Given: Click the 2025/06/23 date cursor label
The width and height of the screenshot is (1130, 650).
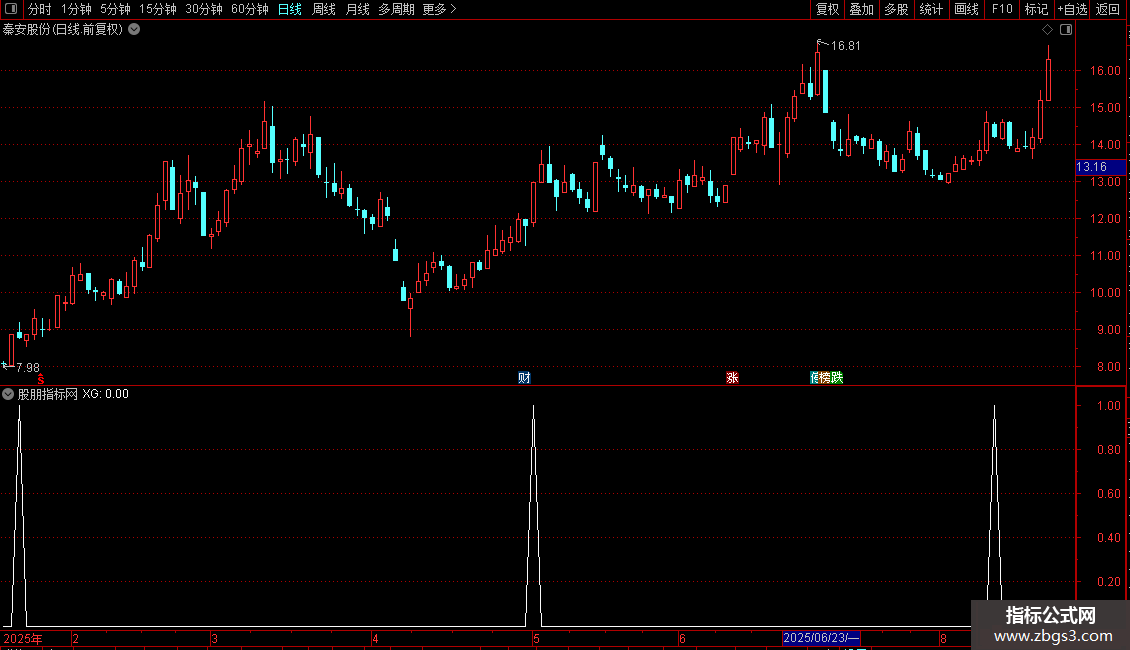Looking at the screenshot, I should coord(821,638).
